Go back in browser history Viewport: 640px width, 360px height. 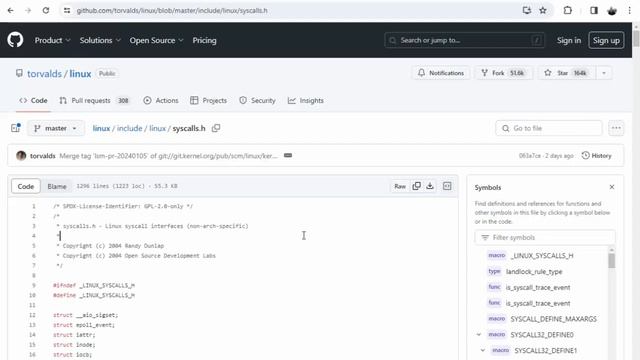coord(11,11)
